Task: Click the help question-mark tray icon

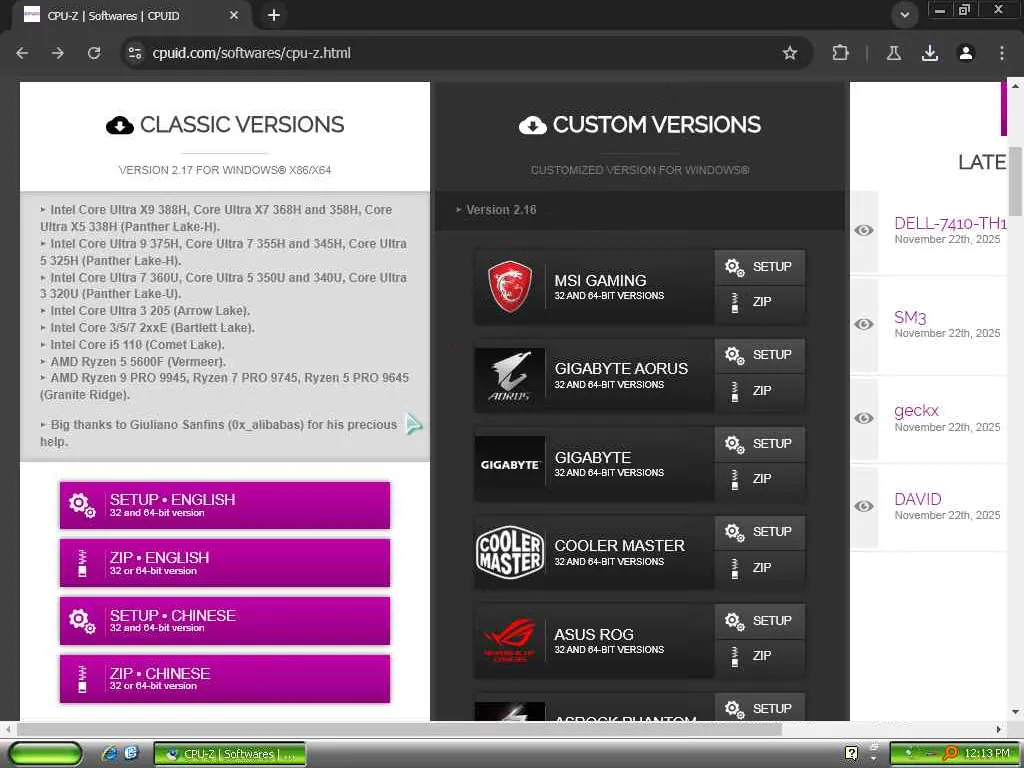Action: (x=852, y=753)
